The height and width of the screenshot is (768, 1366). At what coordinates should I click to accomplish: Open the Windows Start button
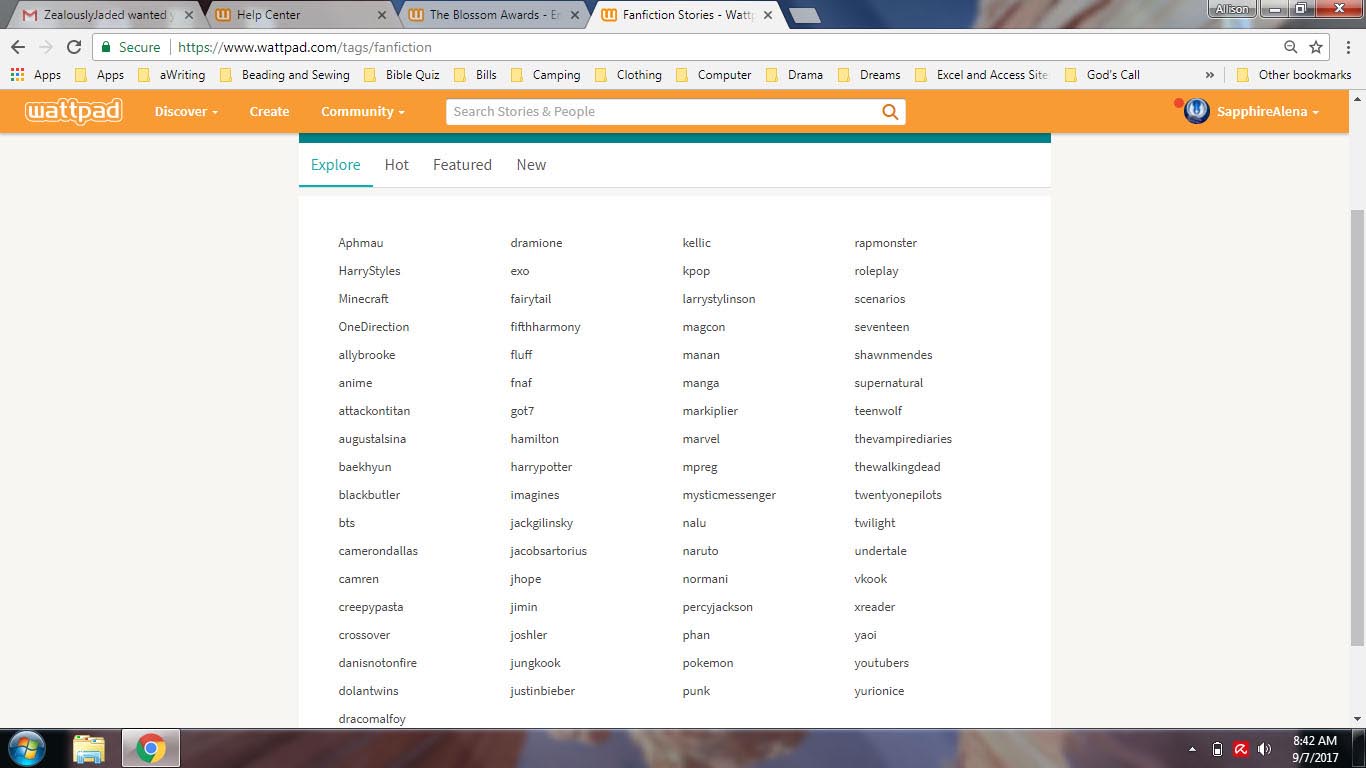click(x=27, y=748)
